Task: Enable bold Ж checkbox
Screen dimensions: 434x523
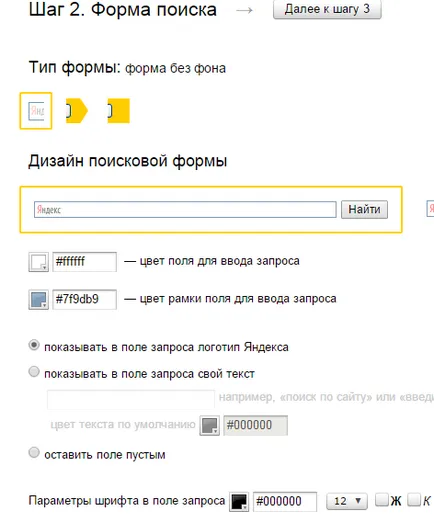Action: tap(382, 500)
